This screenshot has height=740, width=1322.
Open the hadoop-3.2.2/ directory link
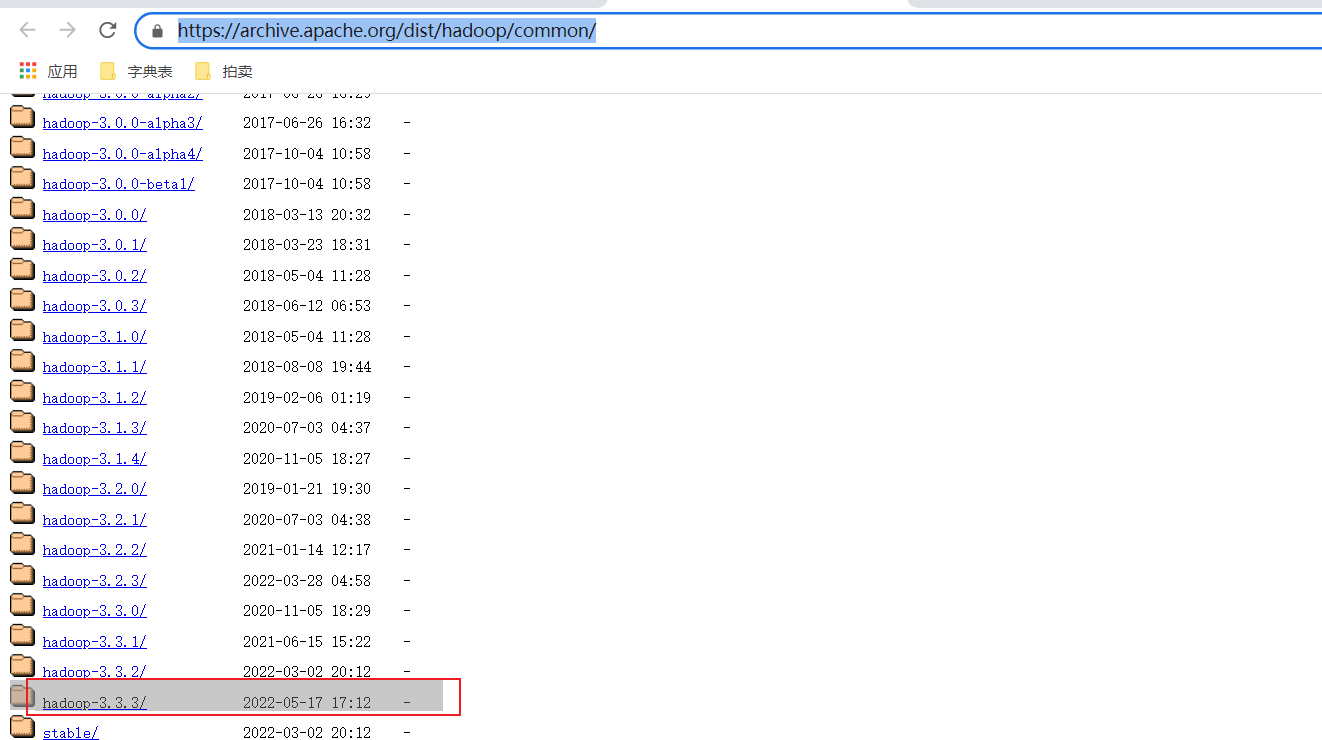[x=94, y=550]
